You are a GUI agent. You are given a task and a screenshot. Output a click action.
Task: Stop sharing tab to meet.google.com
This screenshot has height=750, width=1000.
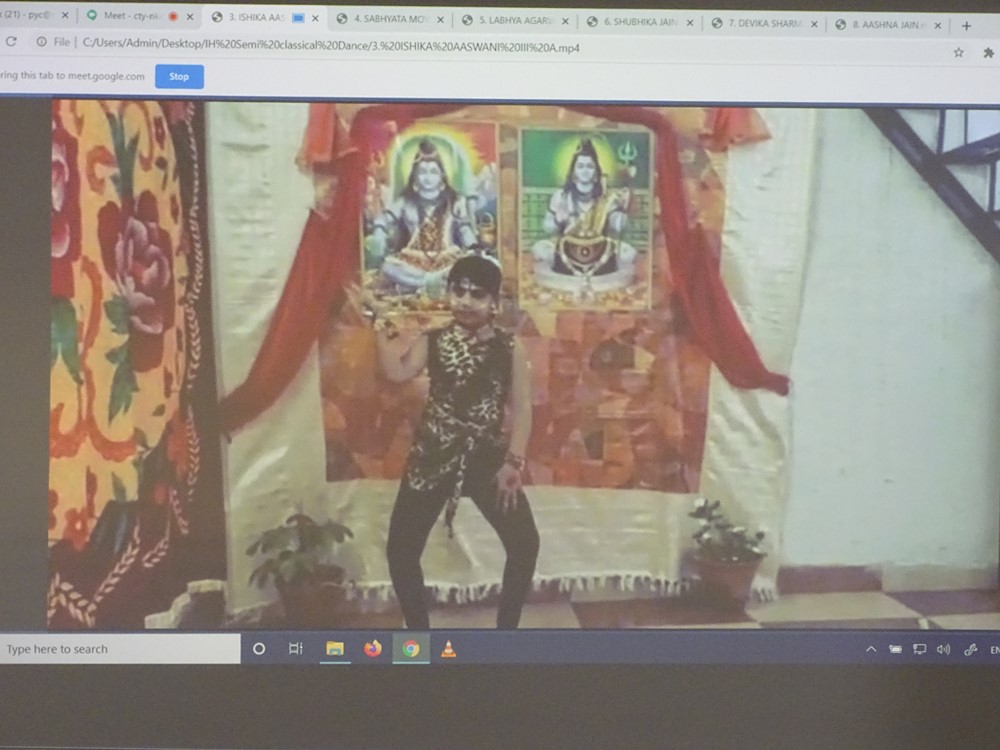tap(179, 77)
